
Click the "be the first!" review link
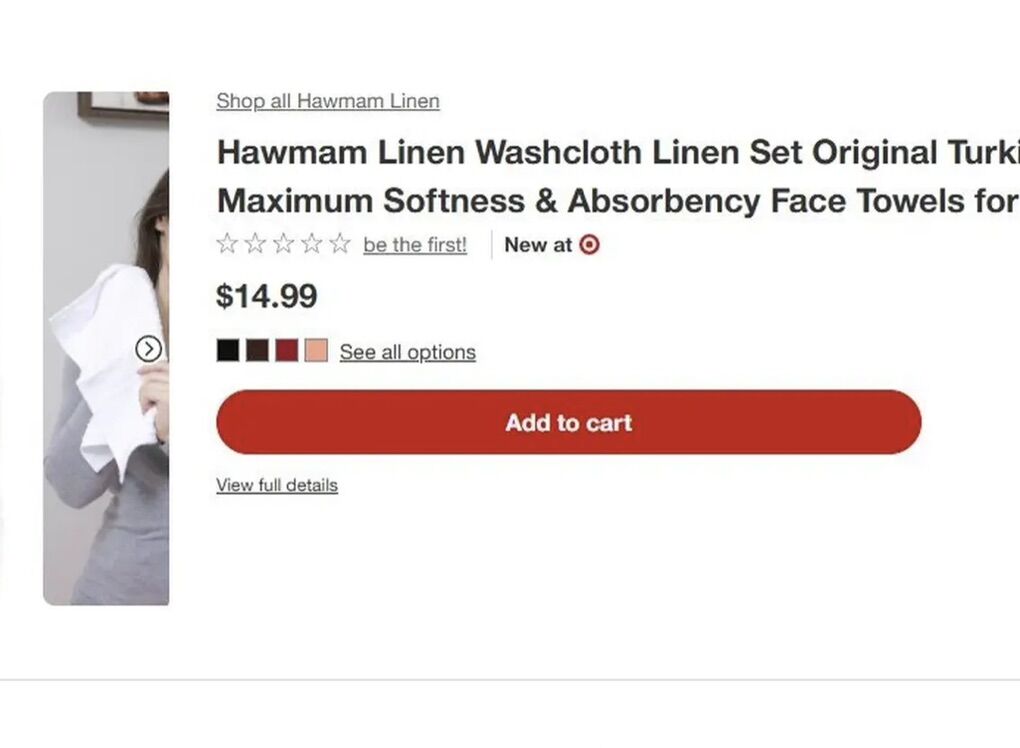(x=415, y=245)
